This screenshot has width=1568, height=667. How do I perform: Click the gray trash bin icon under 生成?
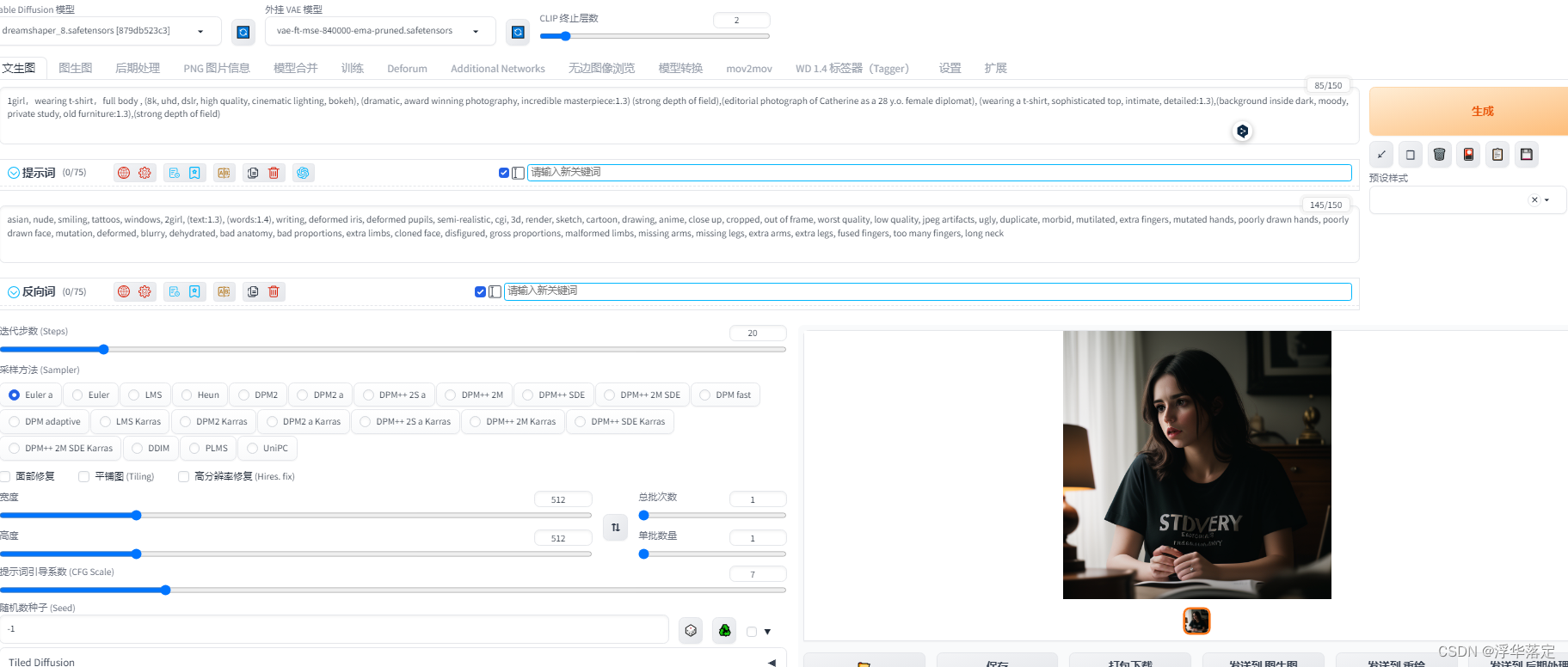pos(1440,155)
